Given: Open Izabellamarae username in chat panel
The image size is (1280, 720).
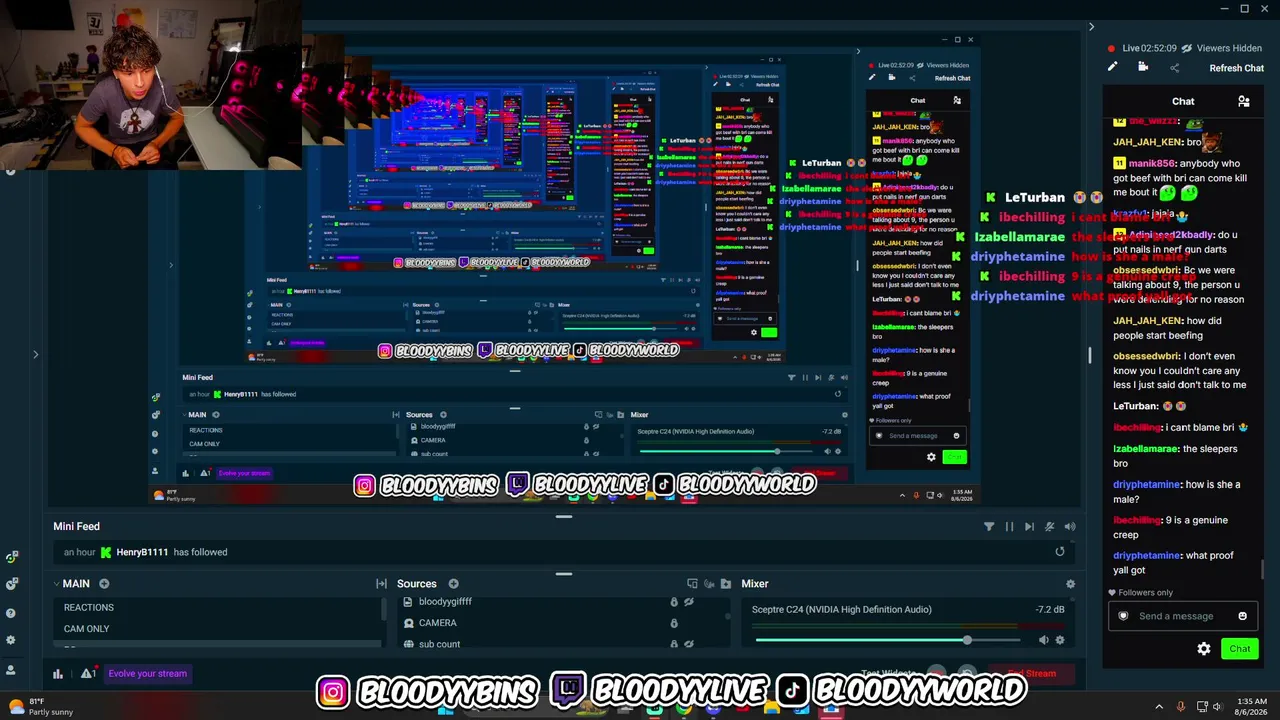Looking at the screenshot, I should click(1145, 449).
